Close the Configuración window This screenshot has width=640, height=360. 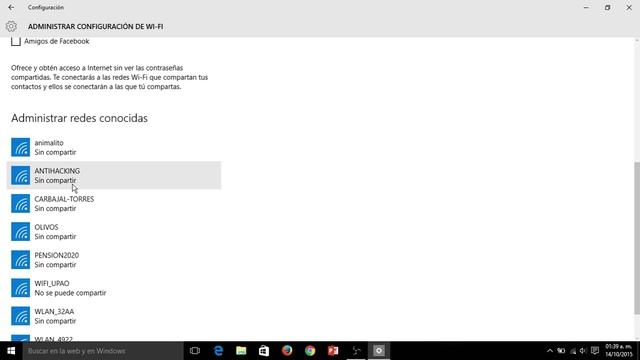[x=629, y=7]
